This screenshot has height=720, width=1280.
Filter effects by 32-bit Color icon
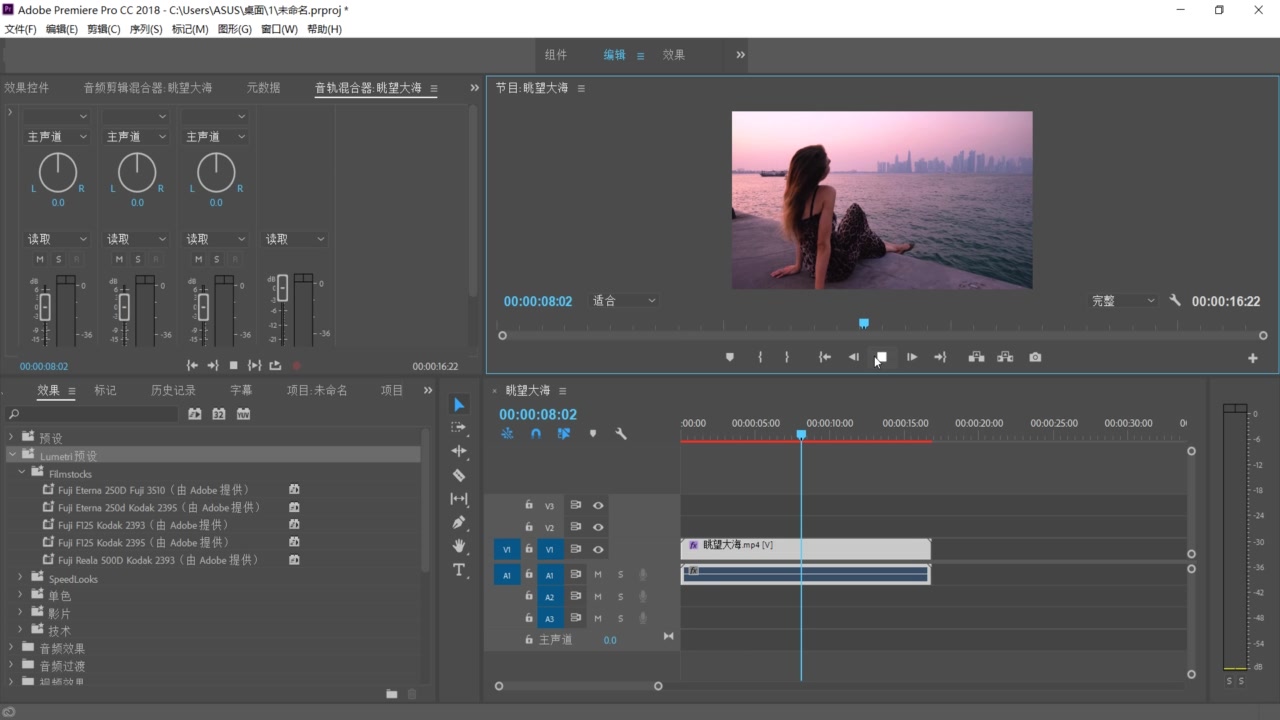click(219, 414)
